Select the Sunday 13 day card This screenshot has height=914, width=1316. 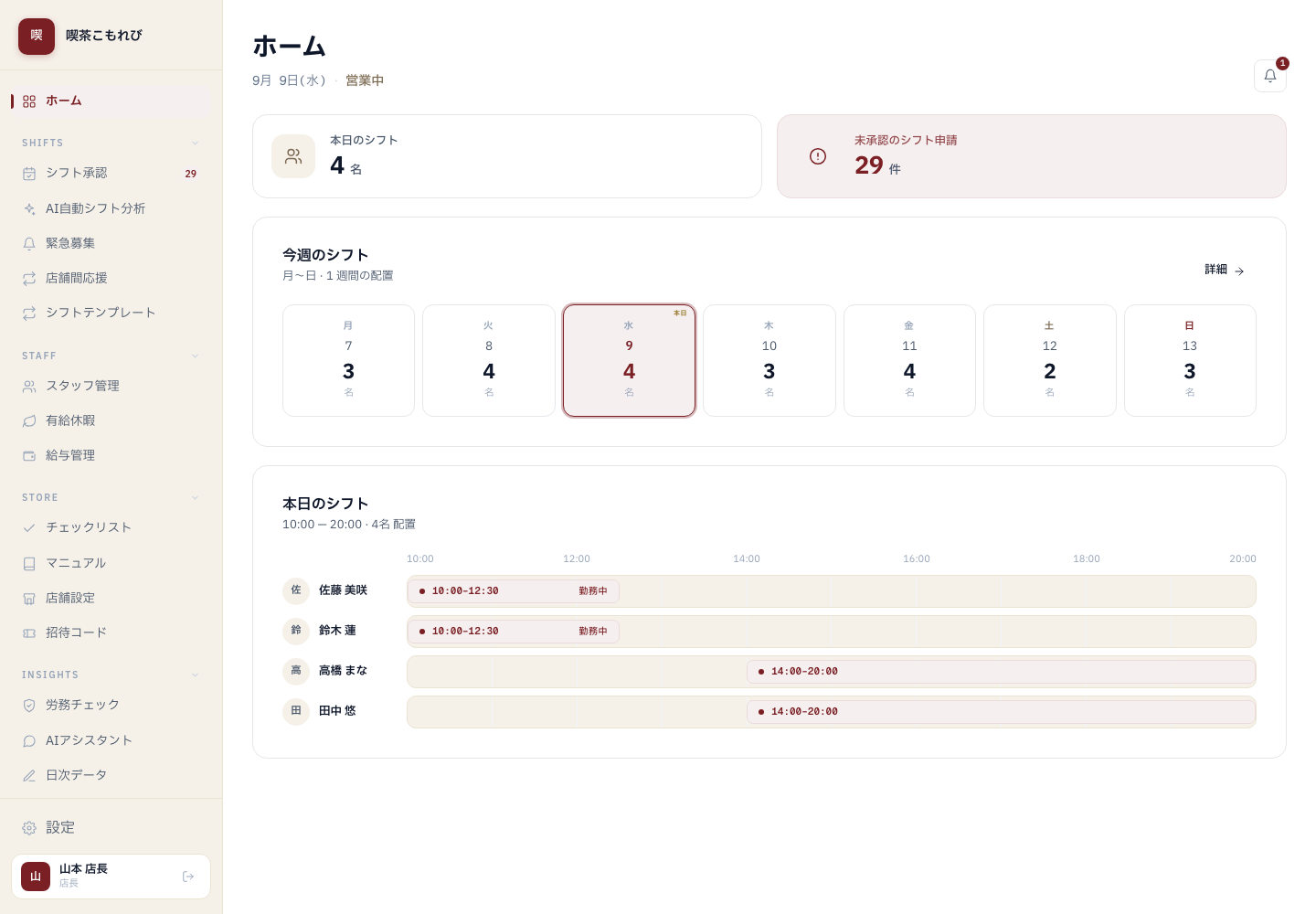[1190, 360]
